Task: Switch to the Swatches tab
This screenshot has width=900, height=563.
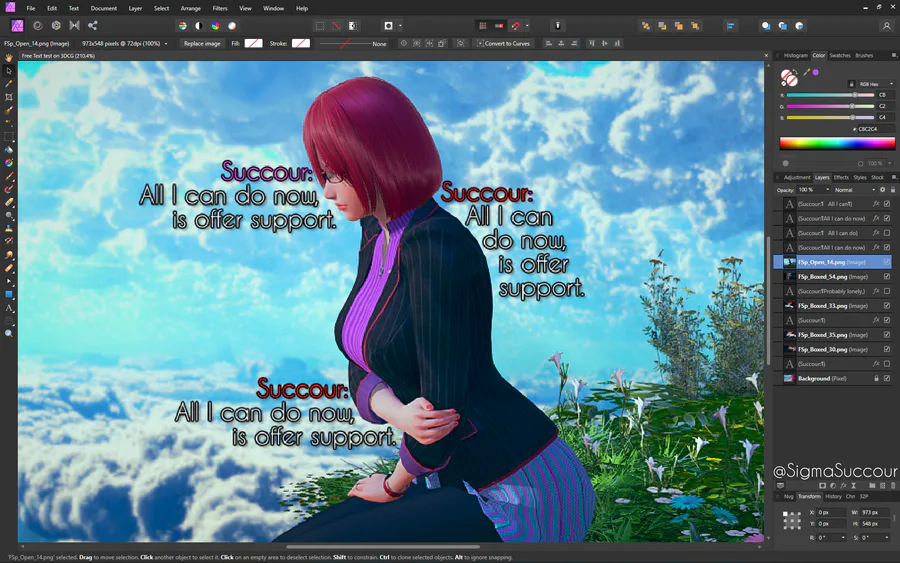Action: [x=840, y=56]
